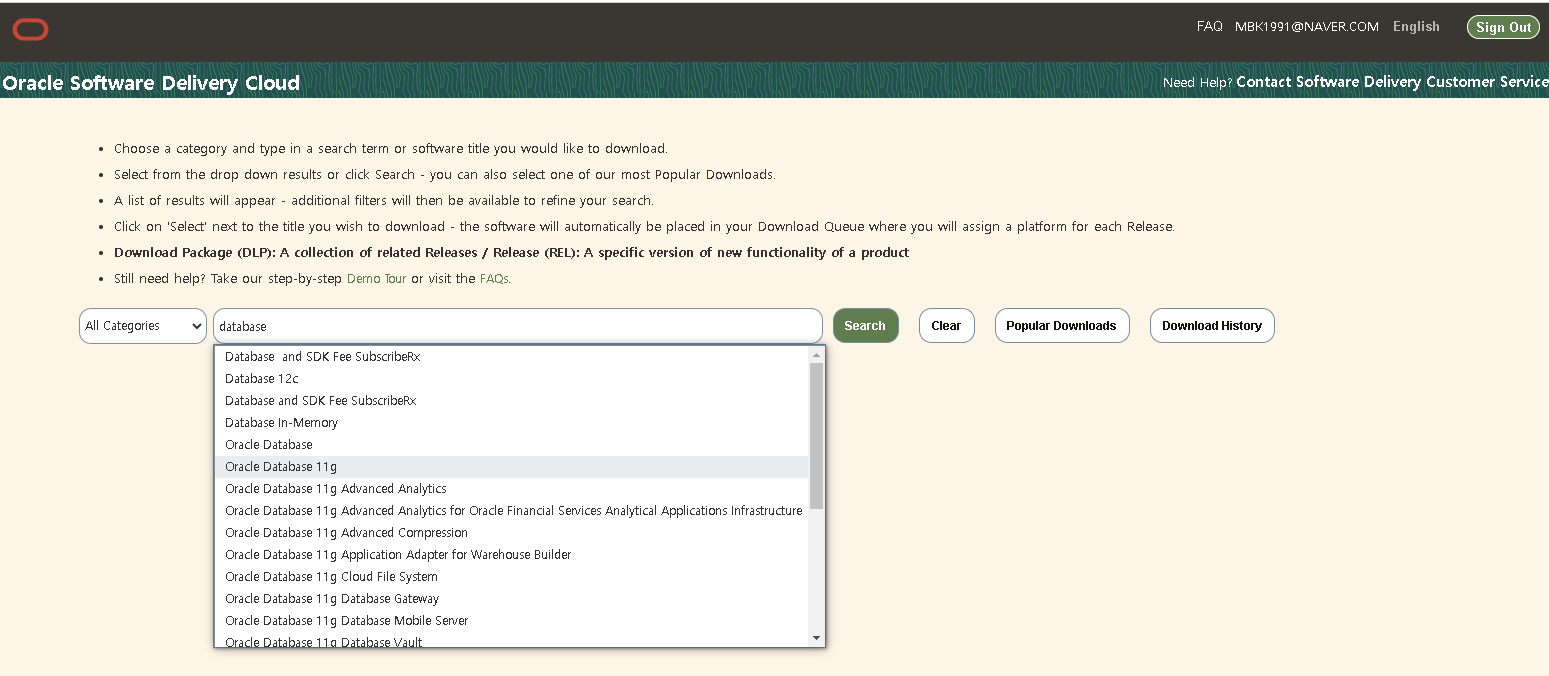Click the Sign Out button

[1504, 27]
